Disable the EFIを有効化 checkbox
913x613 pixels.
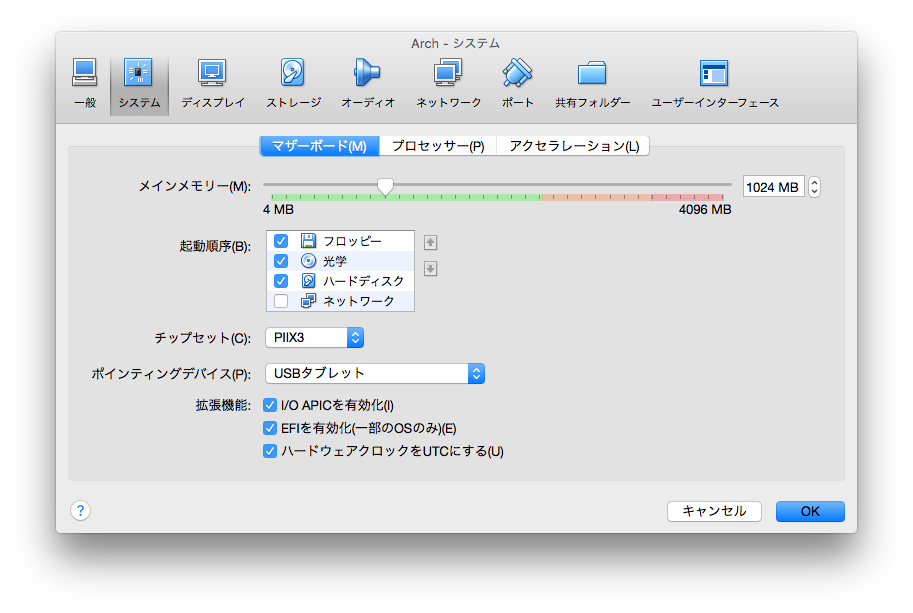[x=270, y=427]
